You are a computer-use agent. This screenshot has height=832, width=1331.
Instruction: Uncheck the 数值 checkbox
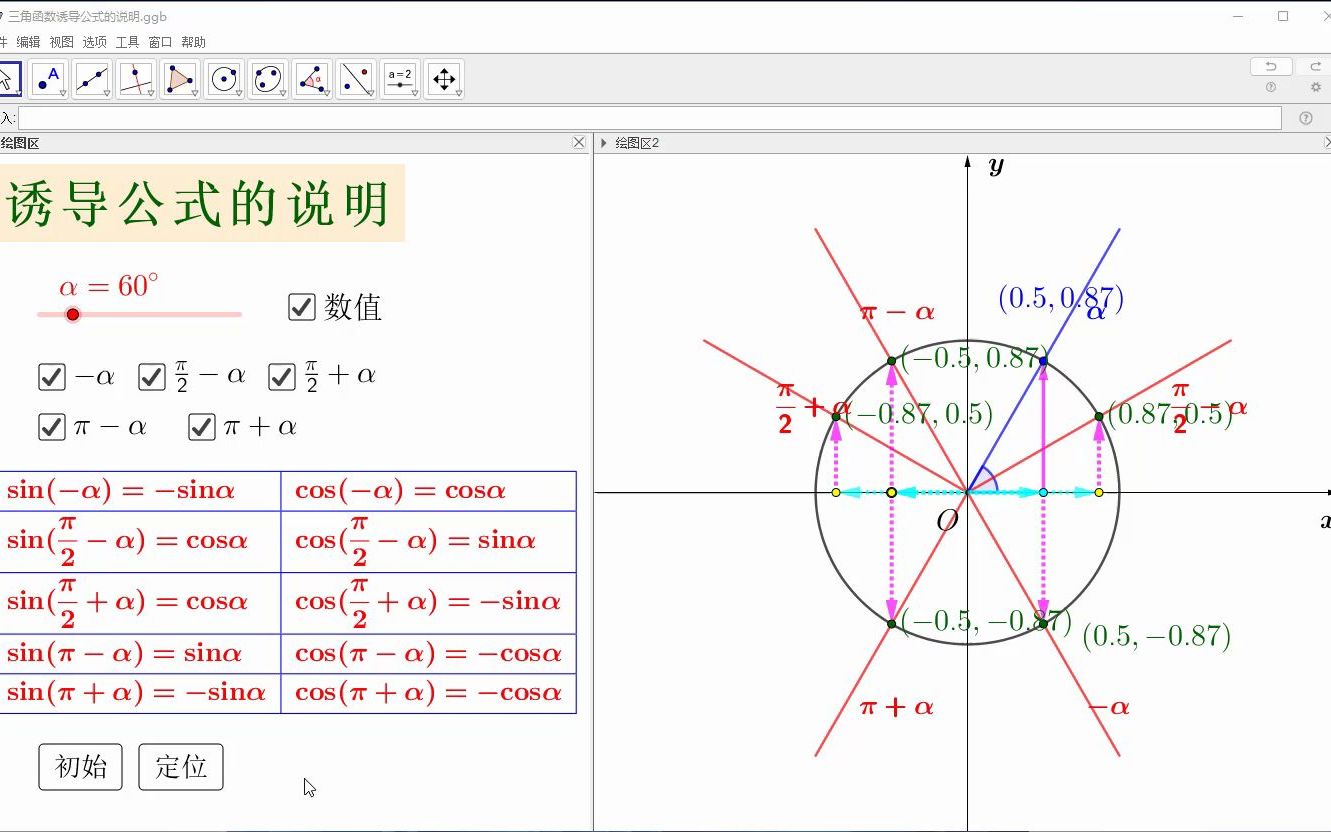302,307
